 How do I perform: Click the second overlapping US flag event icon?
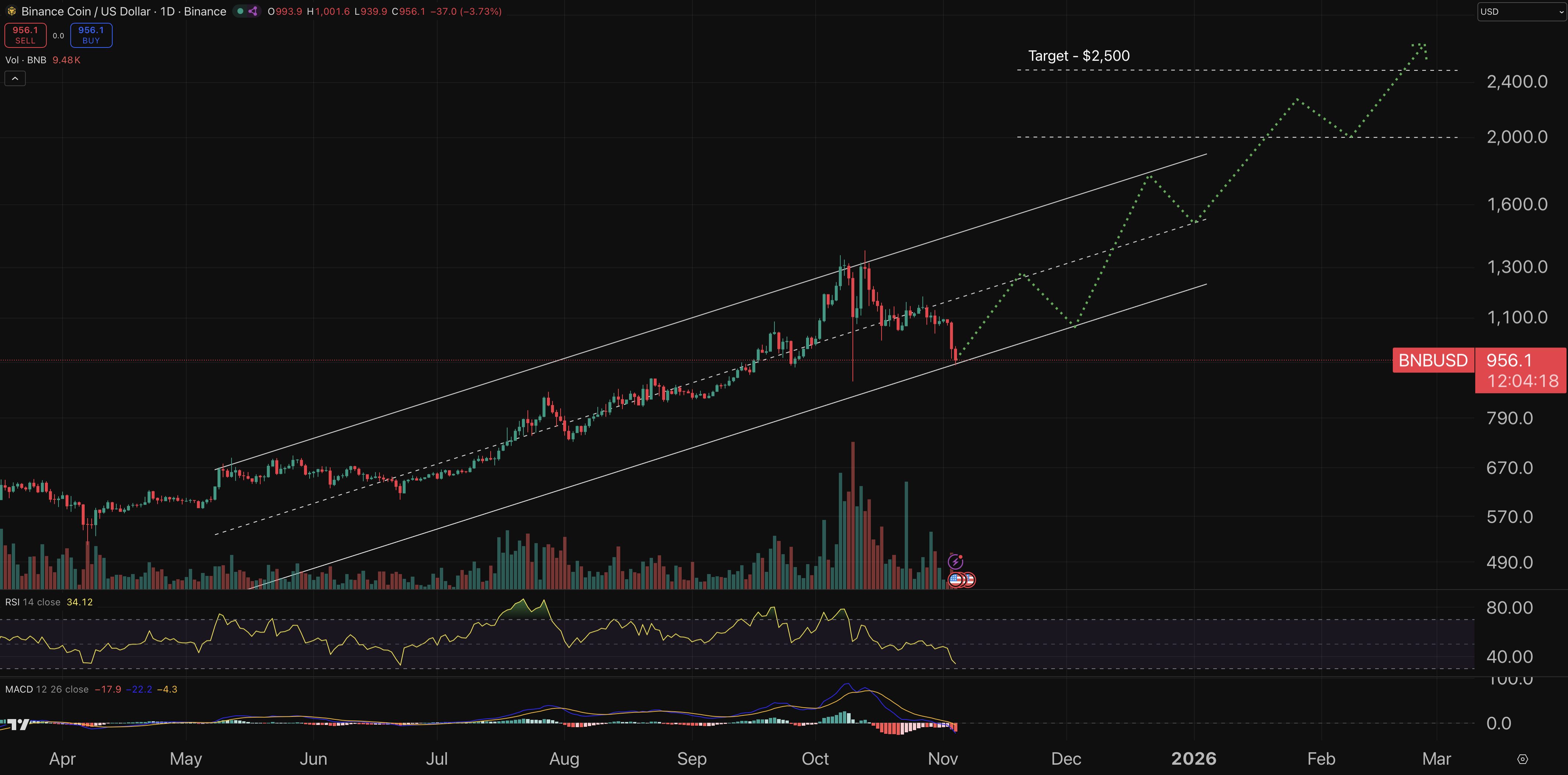970,580
